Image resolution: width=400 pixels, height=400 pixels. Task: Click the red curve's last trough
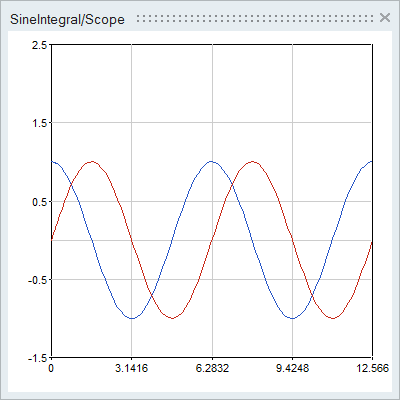(x=333, y=318)
